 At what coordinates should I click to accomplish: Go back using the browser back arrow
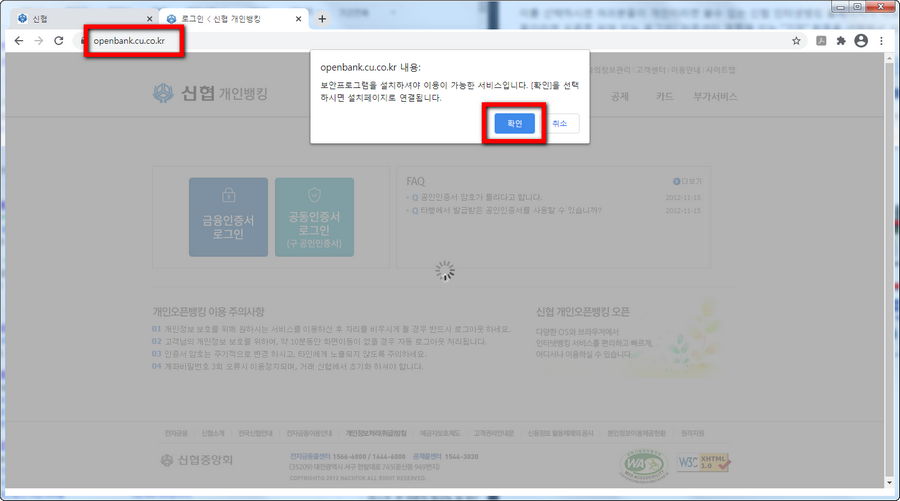pos(19,41)
